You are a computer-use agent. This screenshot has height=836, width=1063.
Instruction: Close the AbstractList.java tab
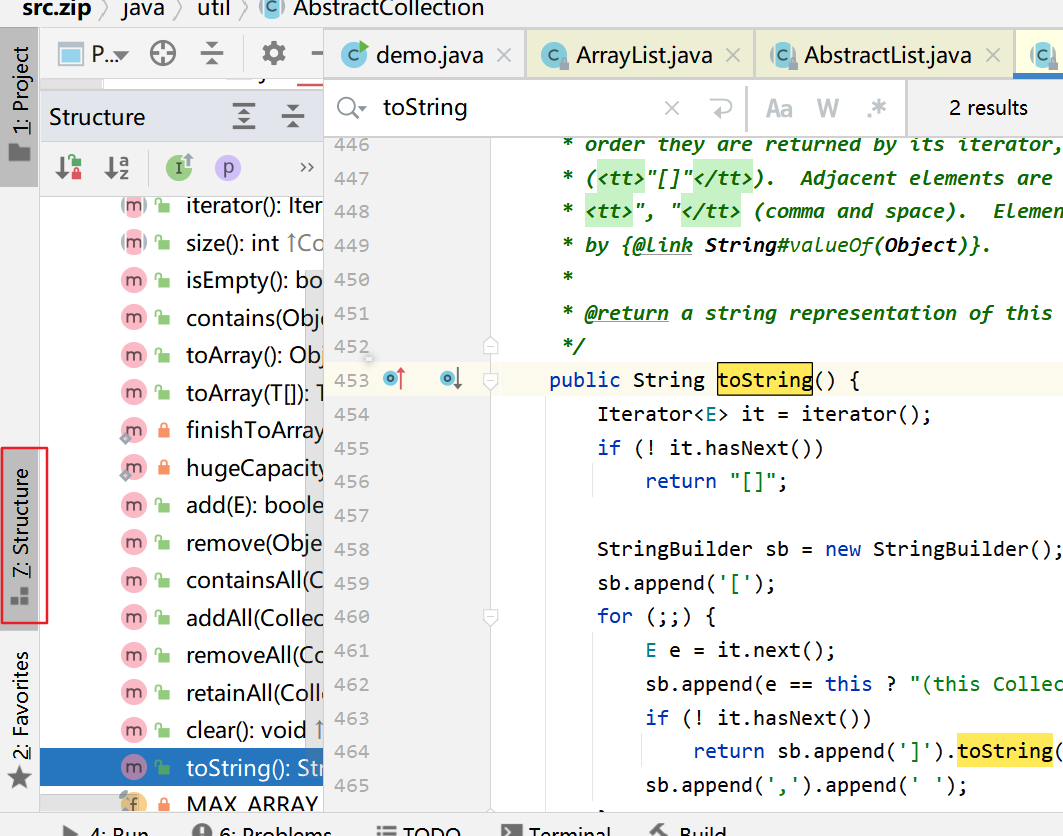point(992,56)
